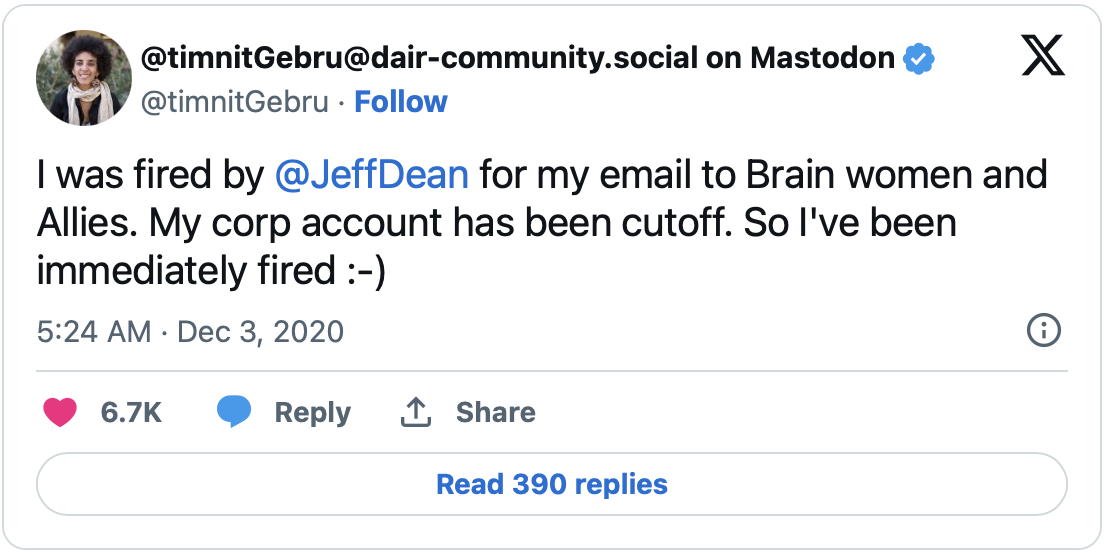The image size is (1104, 556).
Task: Like the tweet with the heart icon
Action: click(x=61, y=412)
